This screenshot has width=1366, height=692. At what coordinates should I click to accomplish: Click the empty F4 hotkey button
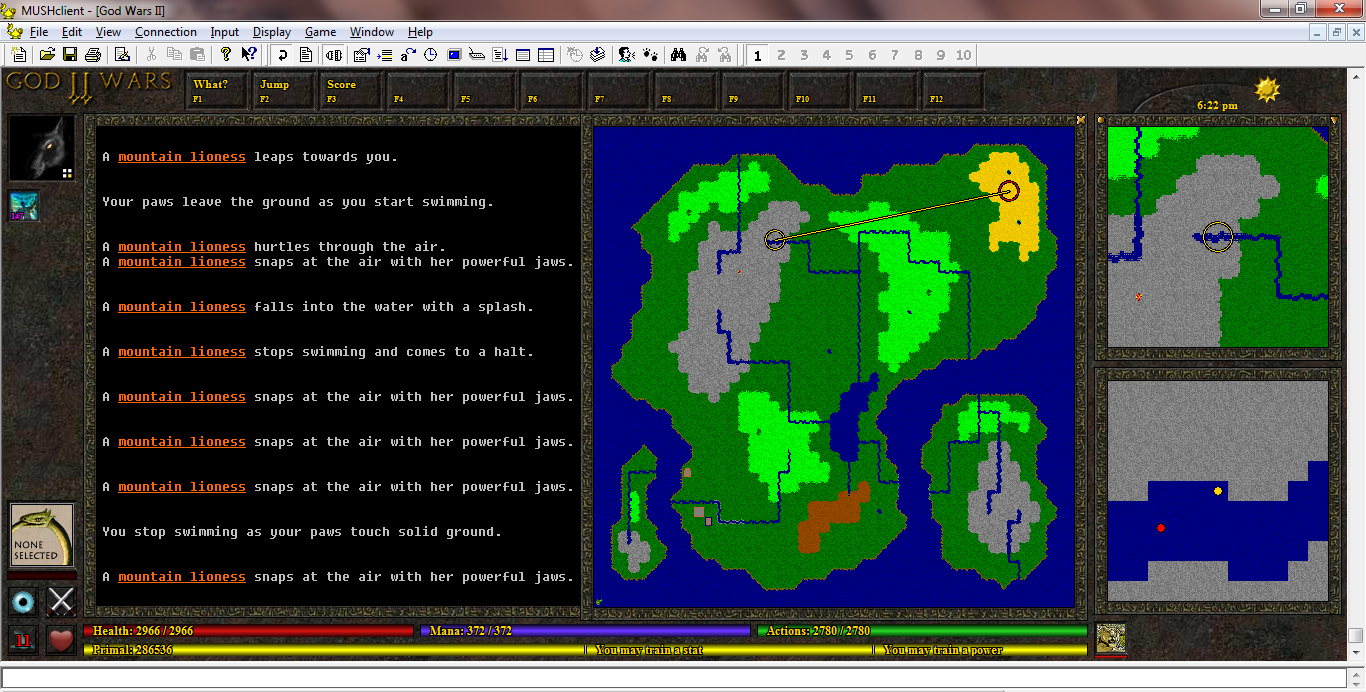[x=417, y=91]
